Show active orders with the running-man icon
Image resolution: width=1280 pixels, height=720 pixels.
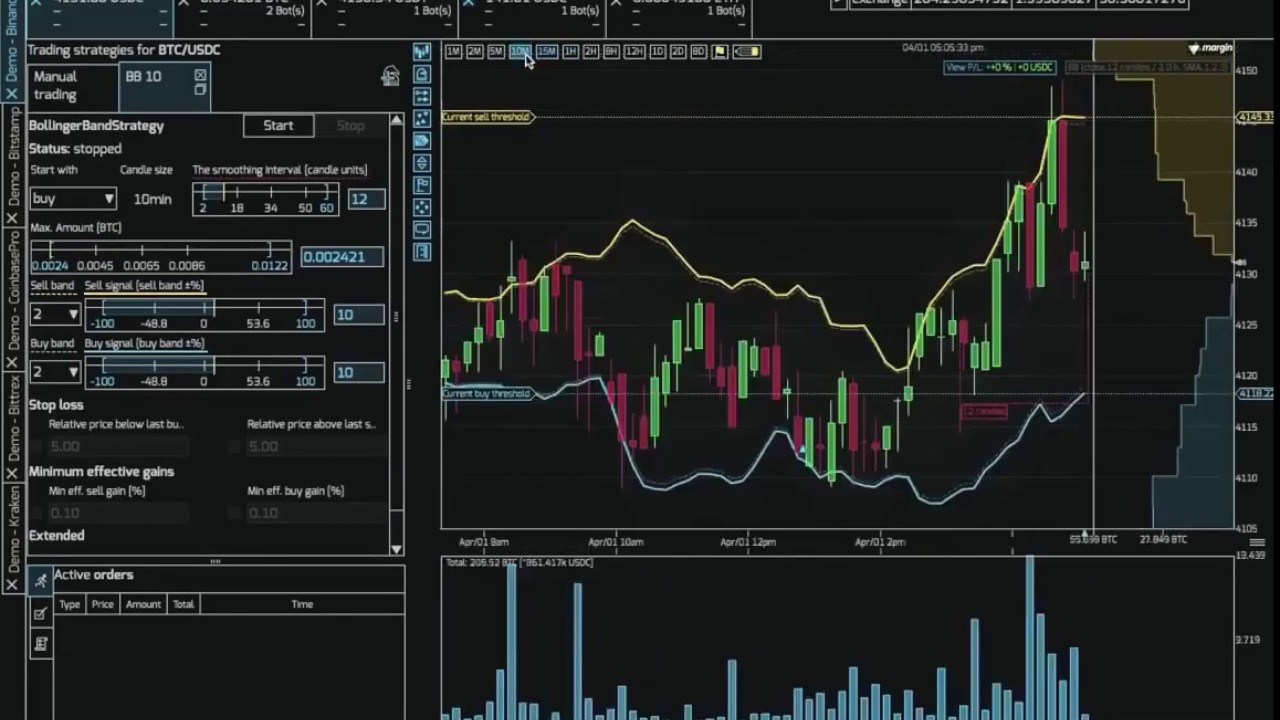click(41, 581)
